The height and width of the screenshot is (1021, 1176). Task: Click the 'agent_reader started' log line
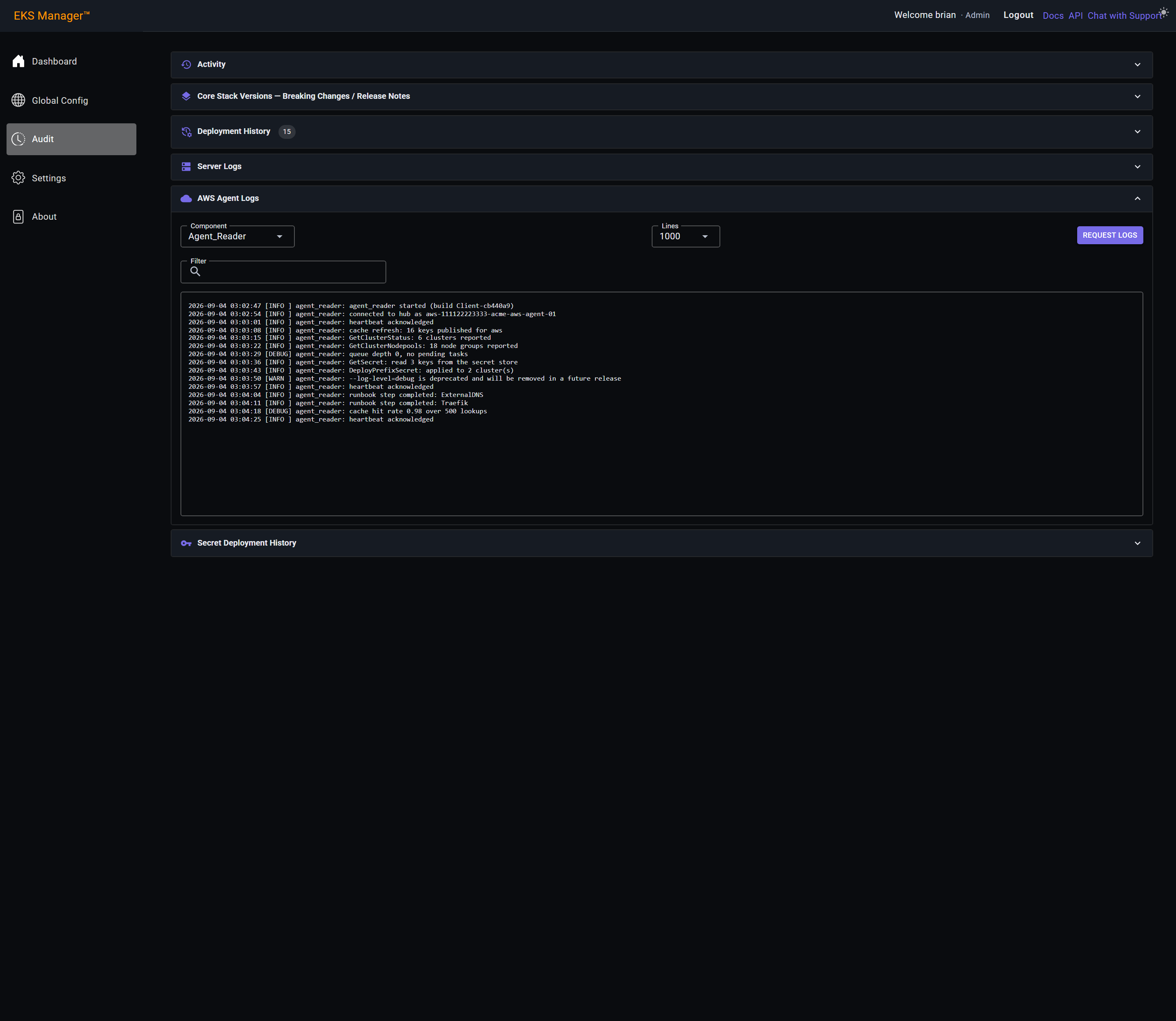tap(351, 306)
